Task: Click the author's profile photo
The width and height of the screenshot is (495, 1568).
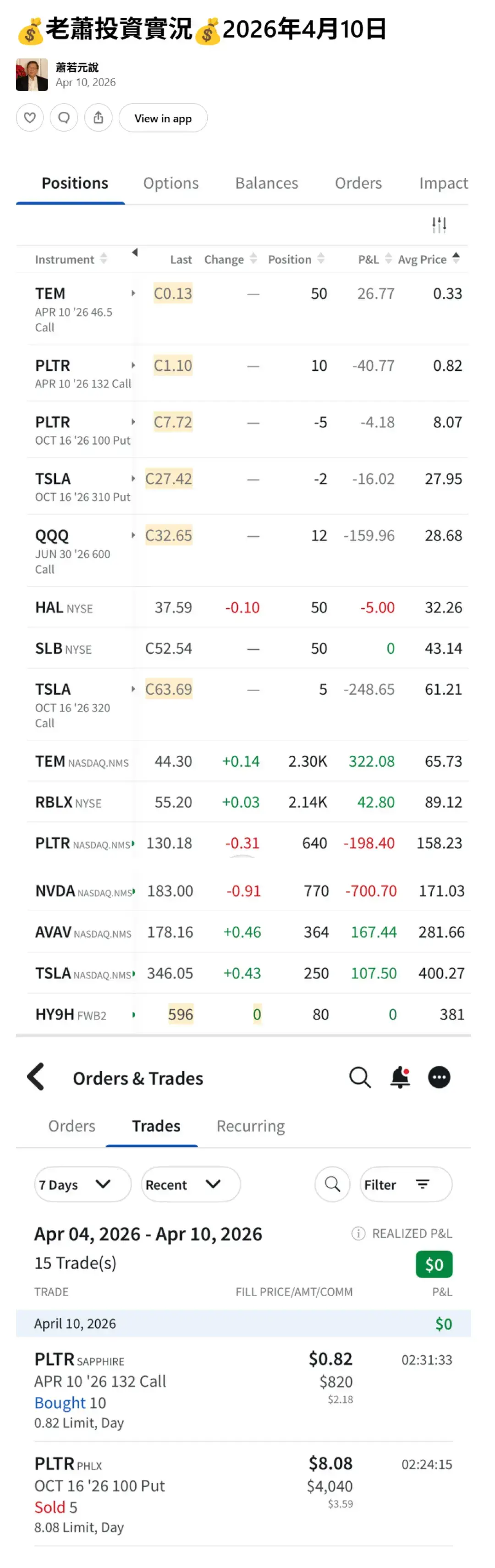Action: click(32, 75)
